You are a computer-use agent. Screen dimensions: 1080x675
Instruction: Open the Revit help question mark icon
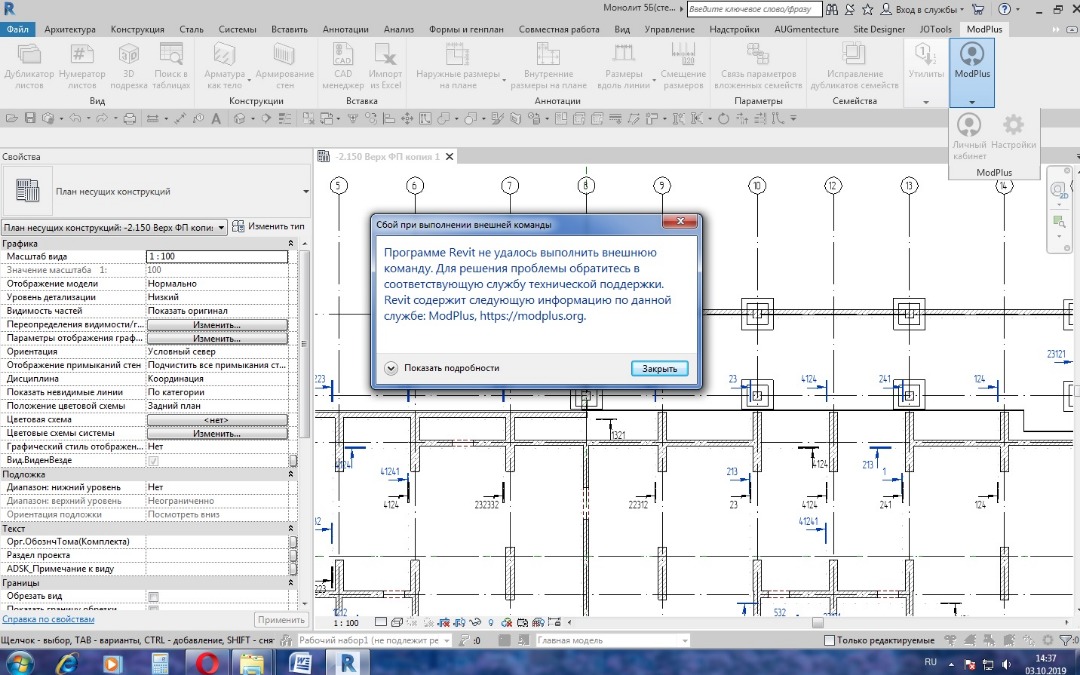1004,10
